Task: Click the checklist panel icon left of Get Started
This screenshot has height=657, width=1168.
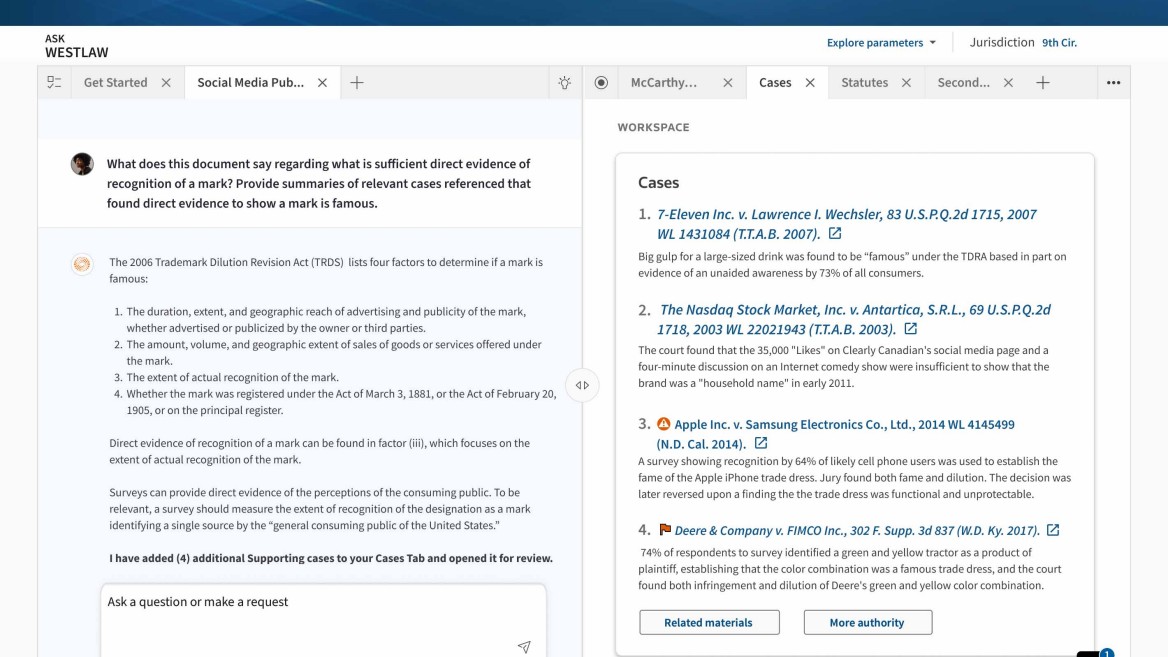Action: pyautogui.click(x=54, y=83)
